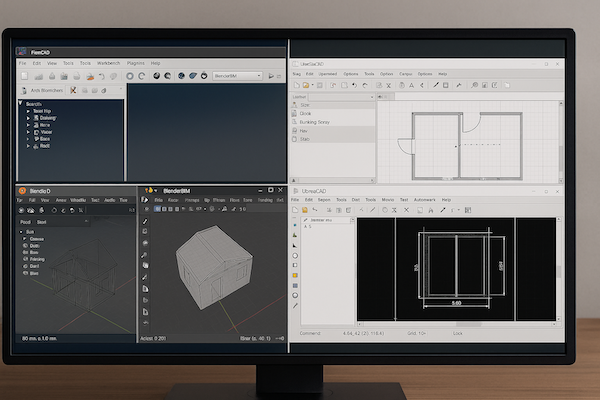Click the new document icon in FleeCAD toolbar
This screenshot has width=600, height=400.
[x=24, y=76]
